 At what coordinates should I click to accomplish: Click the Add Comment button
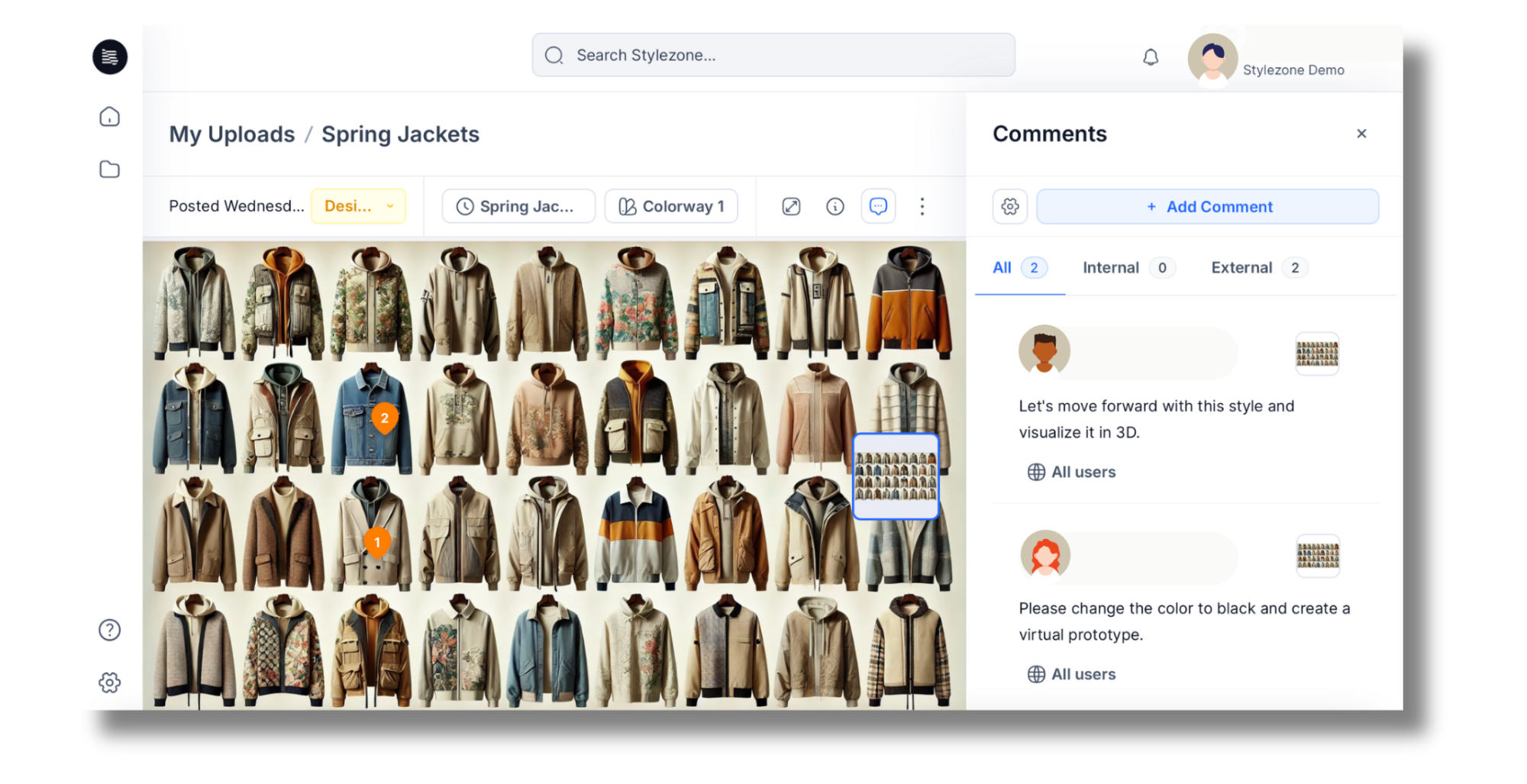[x=1207, y=207]
